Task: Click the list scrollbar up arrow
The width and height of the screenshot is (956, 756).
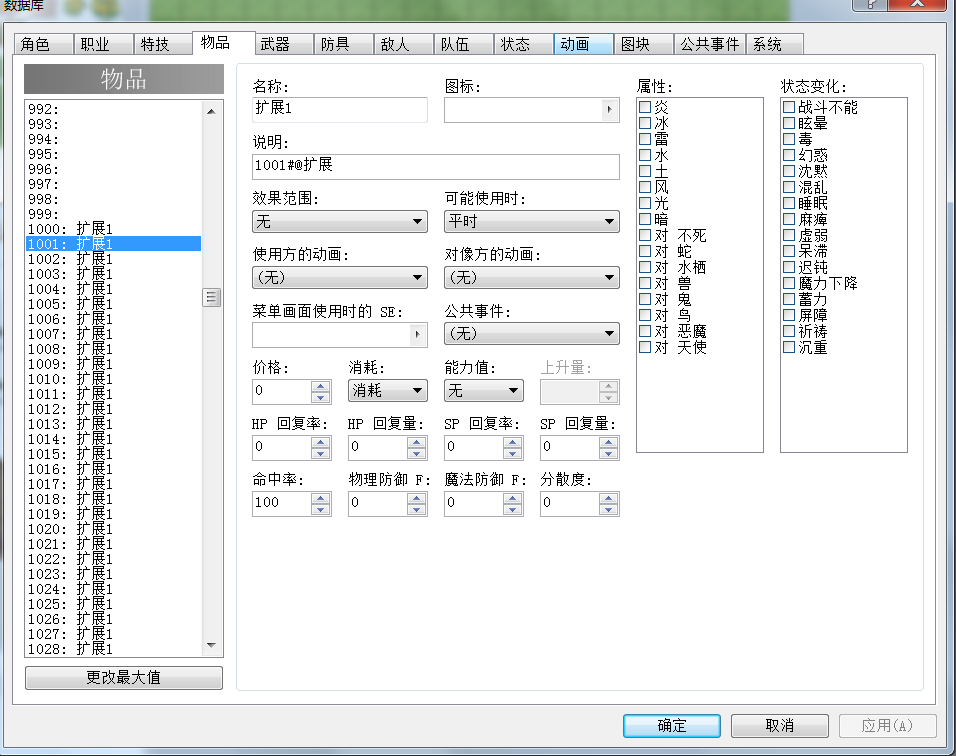Action: (x=211, y=112)
